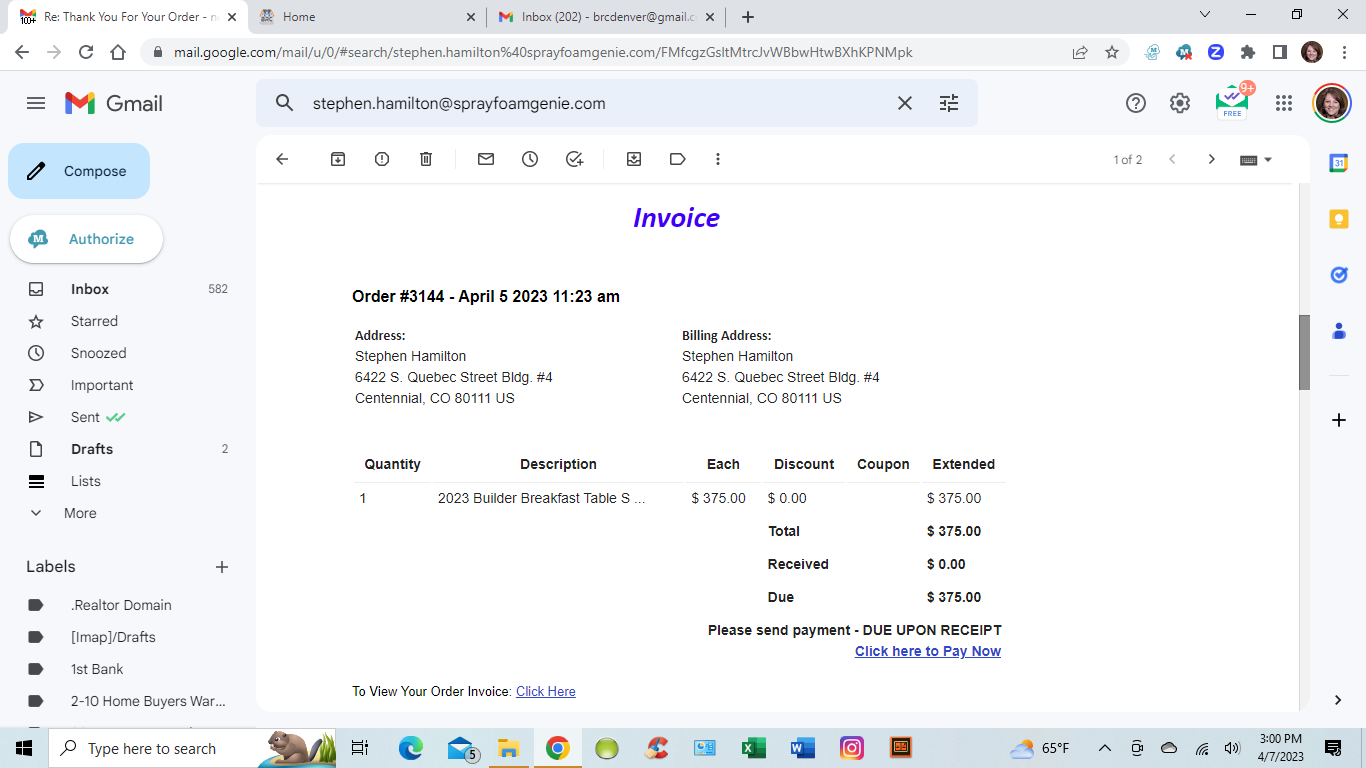The height and width of the screenshot is (768, 1366).
Task: Open the Google apps grid
Action: 1284,103
